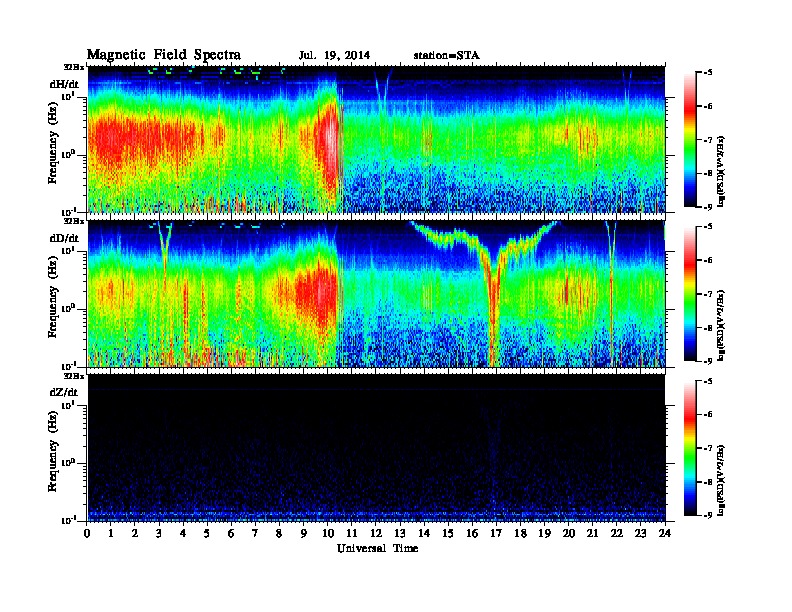
Task: Click the date 'Jul. 19, 2014'
Action: coord(334,55)
